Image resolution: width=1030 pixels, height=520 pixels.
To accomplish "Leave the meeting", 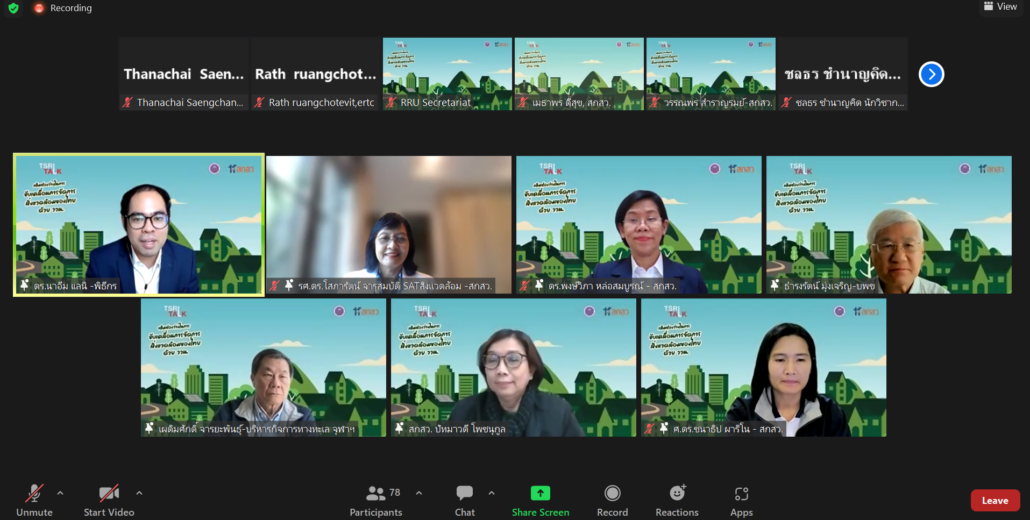I will pyautogui.click(x=994, y=500).
